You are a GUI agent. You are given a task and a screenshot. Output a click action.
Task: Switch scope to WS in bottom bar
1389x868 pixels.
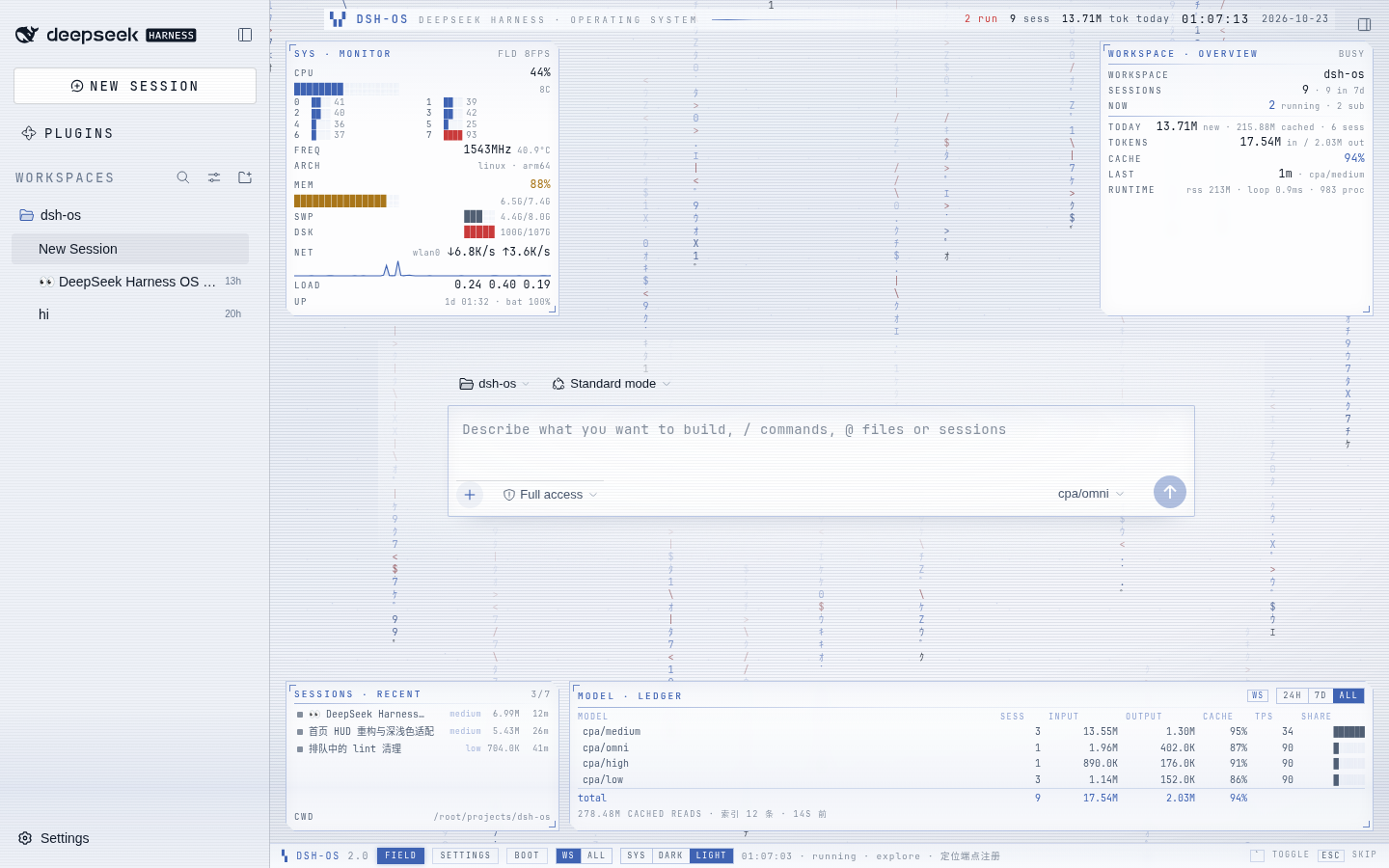(x=568, y=855)
